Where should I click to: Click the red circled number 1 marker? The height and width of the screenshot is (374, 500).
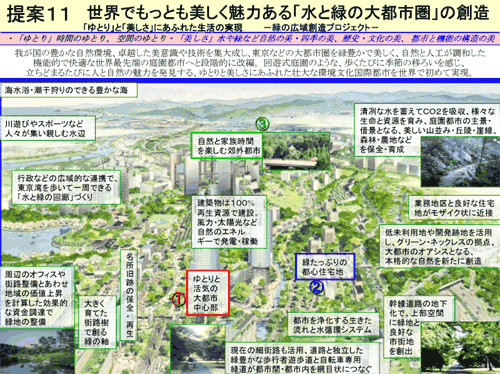point(178,299)
